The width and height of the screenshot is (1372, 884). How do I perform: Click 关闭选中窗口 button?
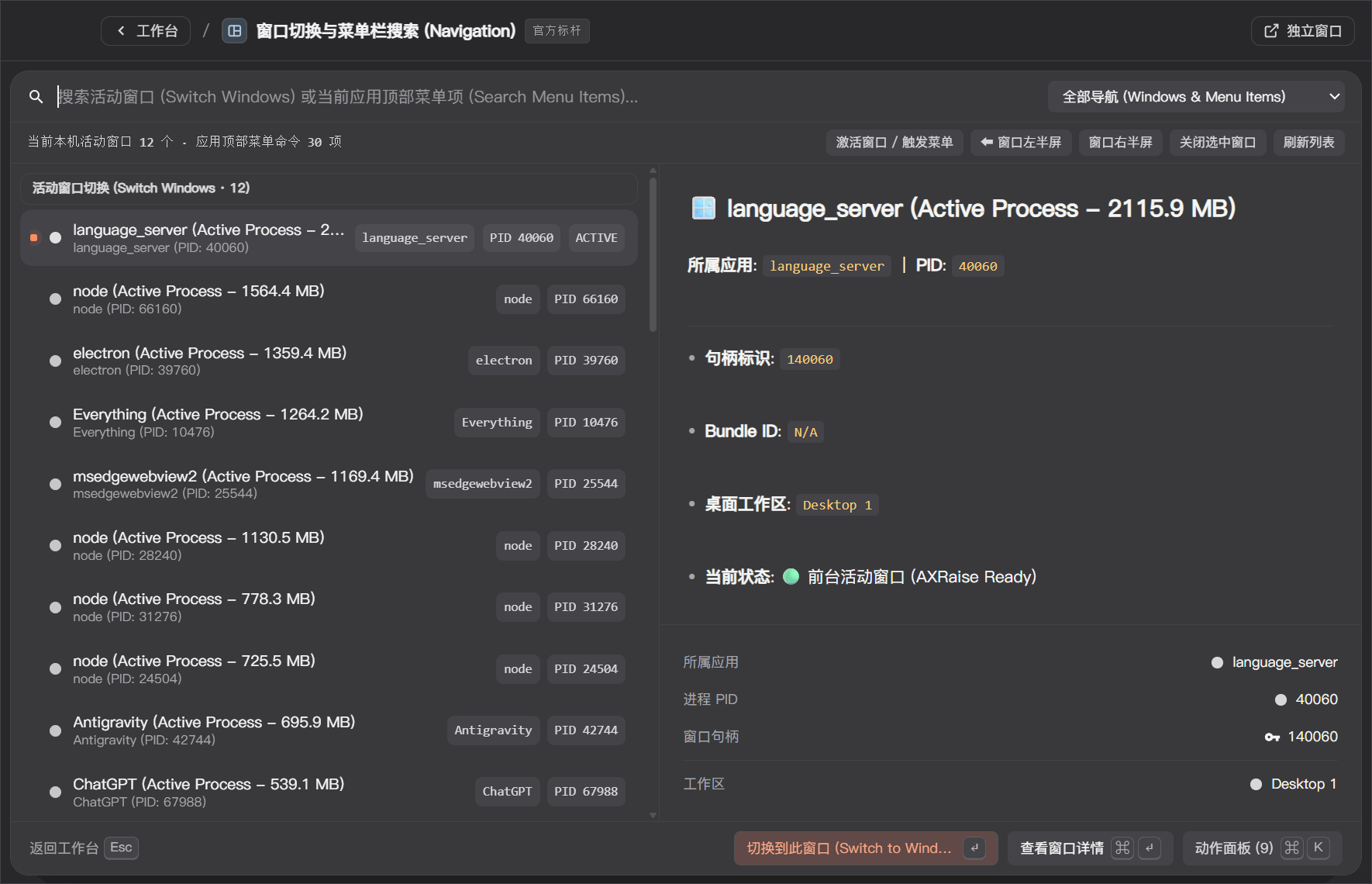click(x=1217, y=142)
